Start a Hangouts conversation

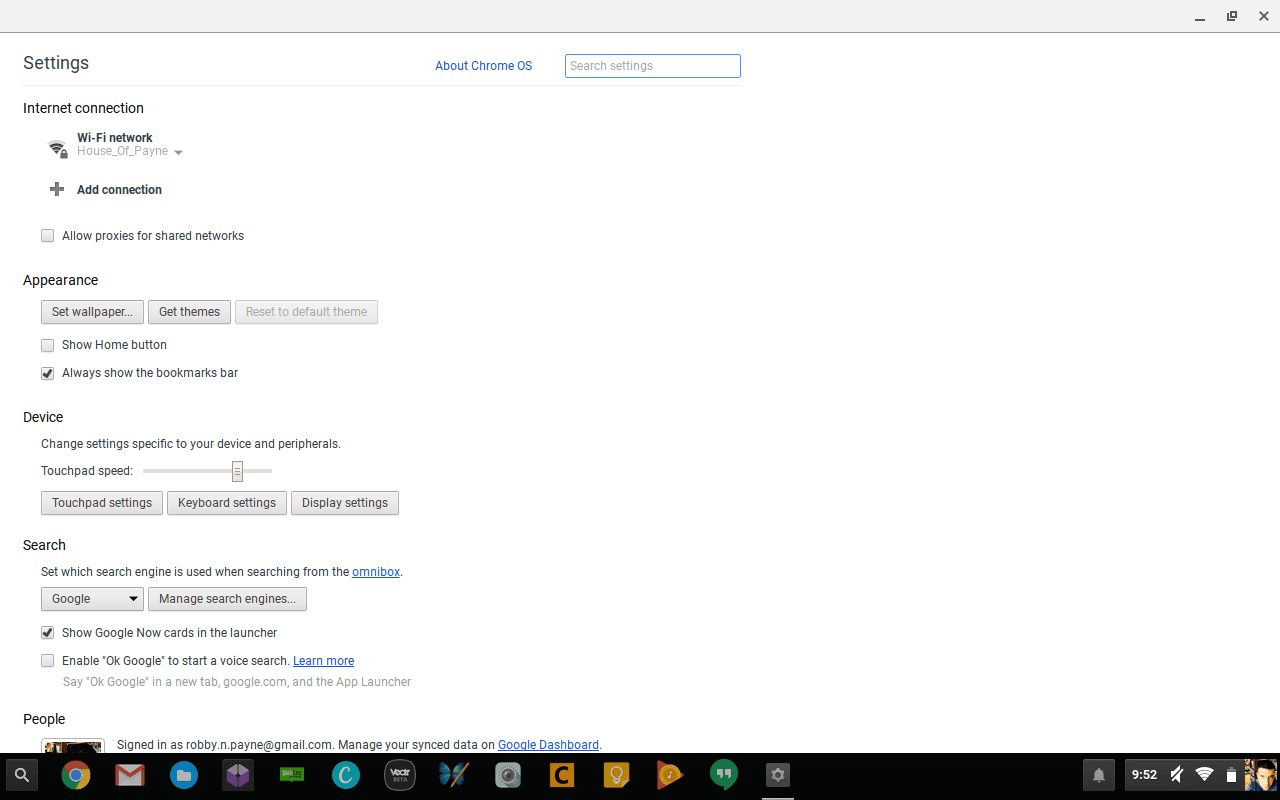723,775
